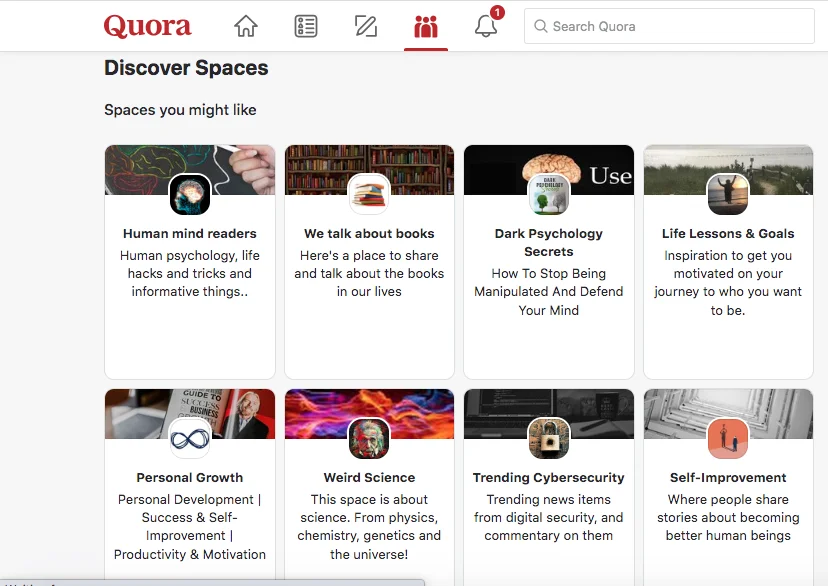Screen dimensions: 828x586
Task: Open Personal Growth space title
Action: coord(190,477)
